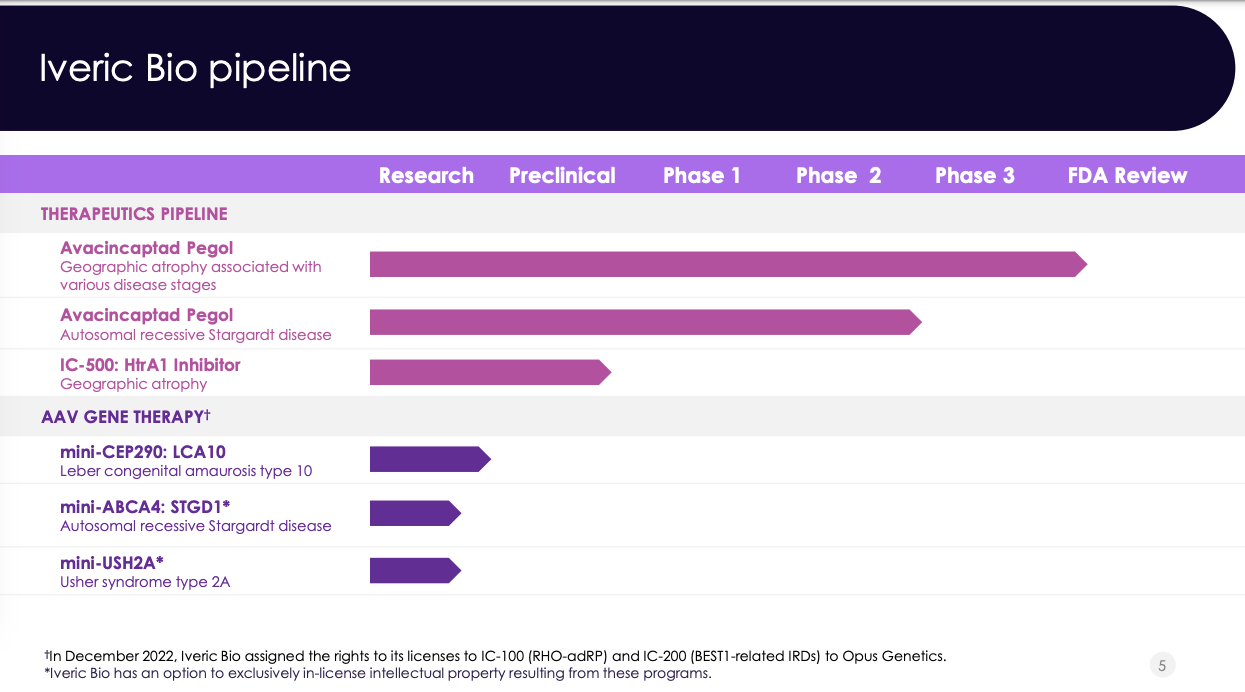Viewport: 1245px width, 692px height.
Task: Click the Research column heading
Action: pos(426,174)
